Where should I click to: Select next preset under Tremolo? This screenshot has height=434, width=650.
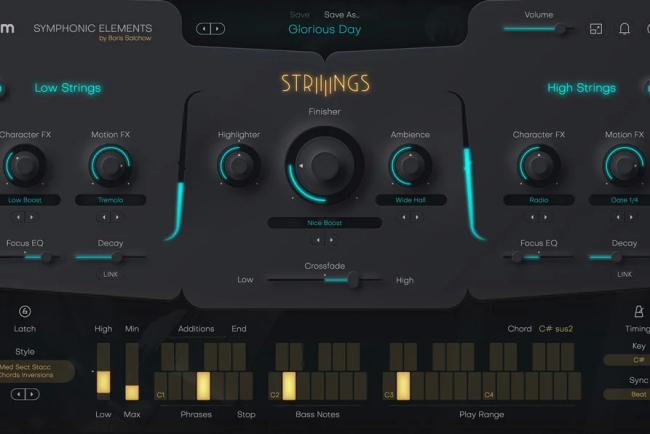(x=117, y=217)
